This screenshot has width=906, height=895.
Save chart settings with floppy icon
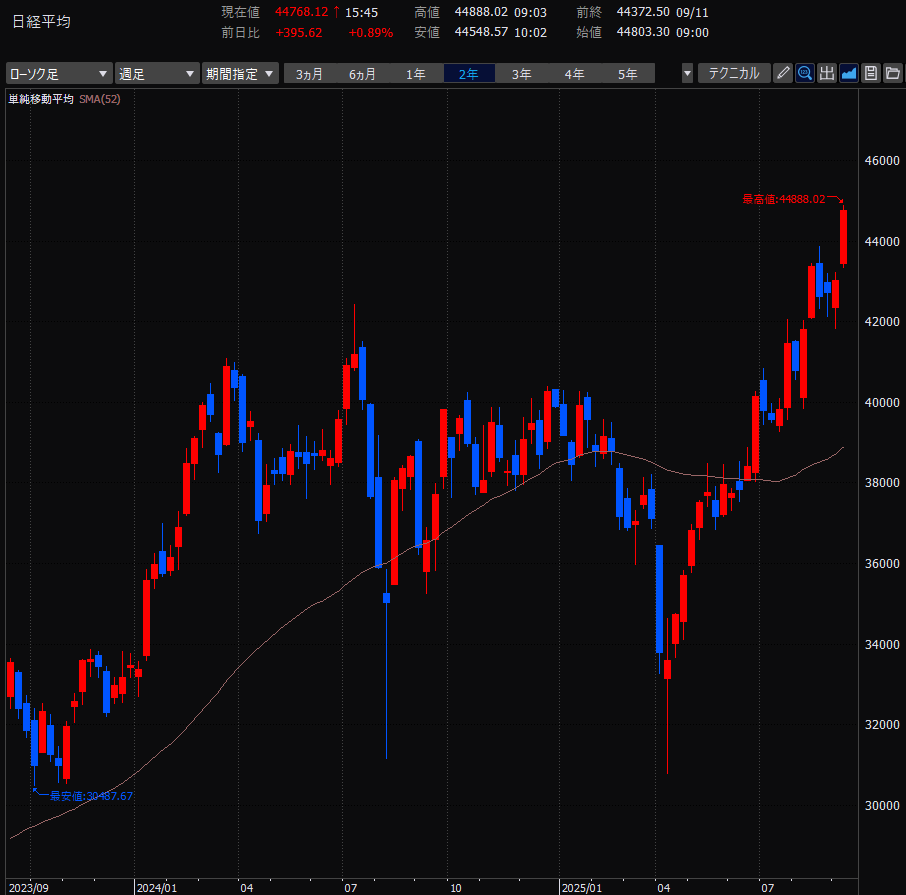pos(871,73)
